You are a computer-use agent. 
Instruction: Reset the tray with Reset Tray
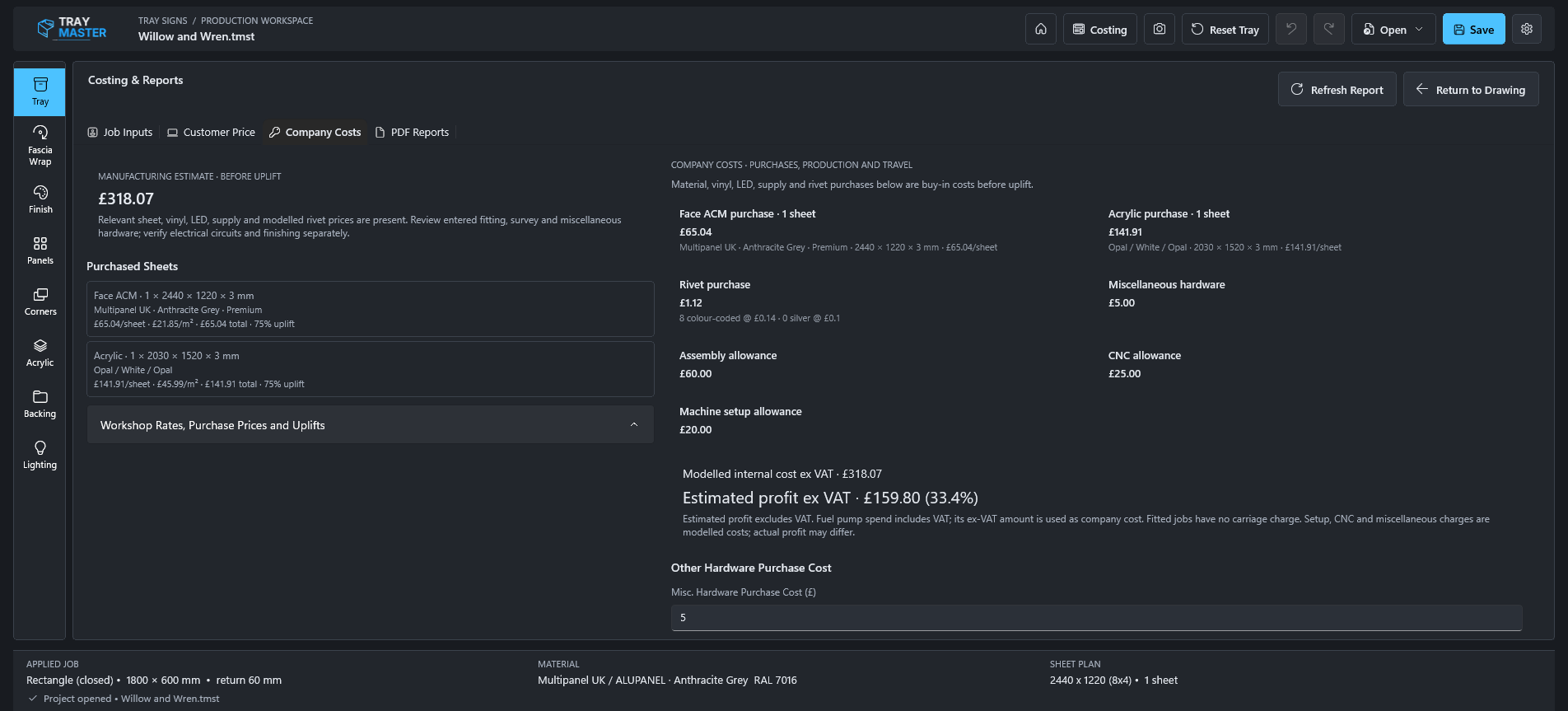click(1225, 29)
